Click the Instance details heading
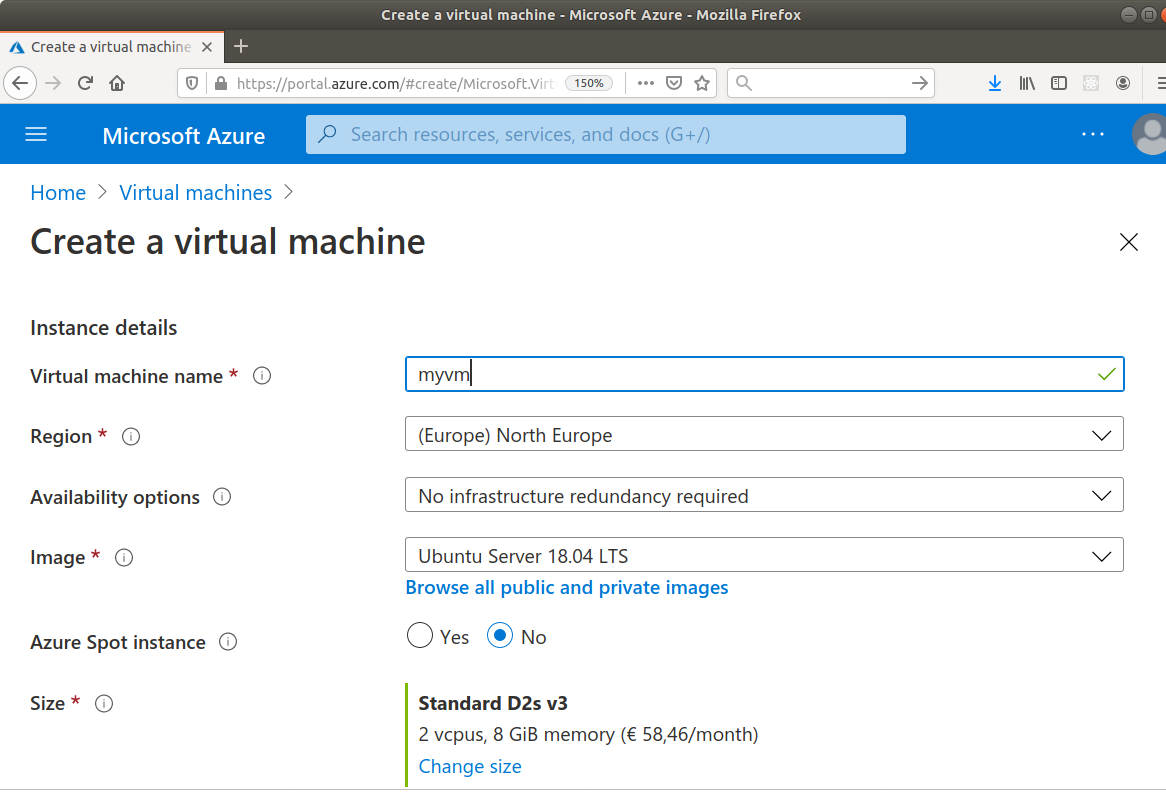 [x=103, y=328]
